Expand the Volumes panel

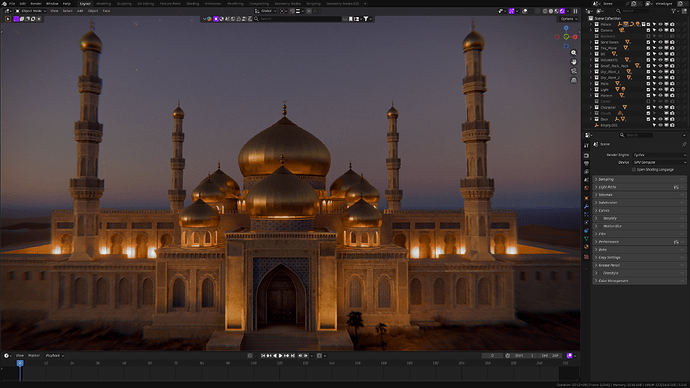point(639,195)
